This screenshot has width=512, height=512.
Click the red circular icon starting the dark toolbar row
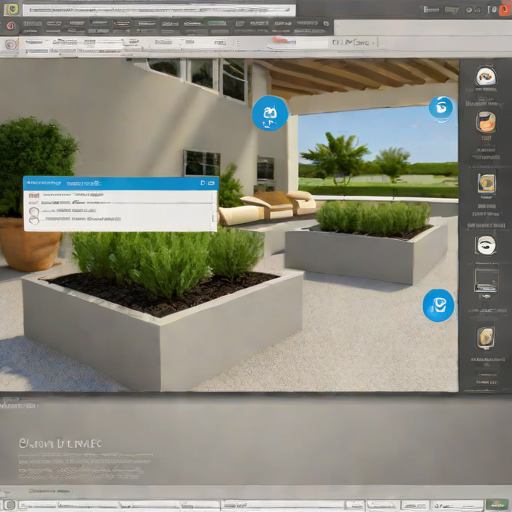[x=11, y=26]
